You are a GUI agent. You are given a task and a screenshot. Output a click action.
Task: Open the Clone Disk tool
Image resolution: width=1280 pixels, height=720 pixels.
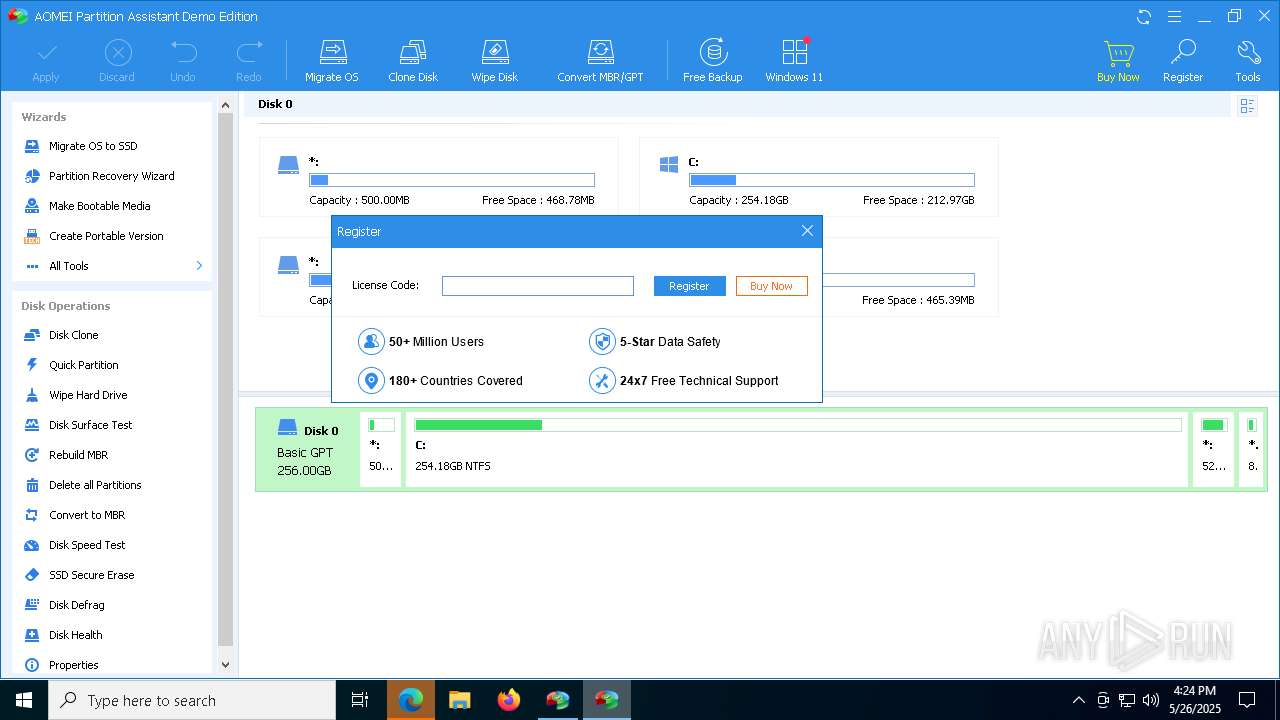tap(413, 61)
